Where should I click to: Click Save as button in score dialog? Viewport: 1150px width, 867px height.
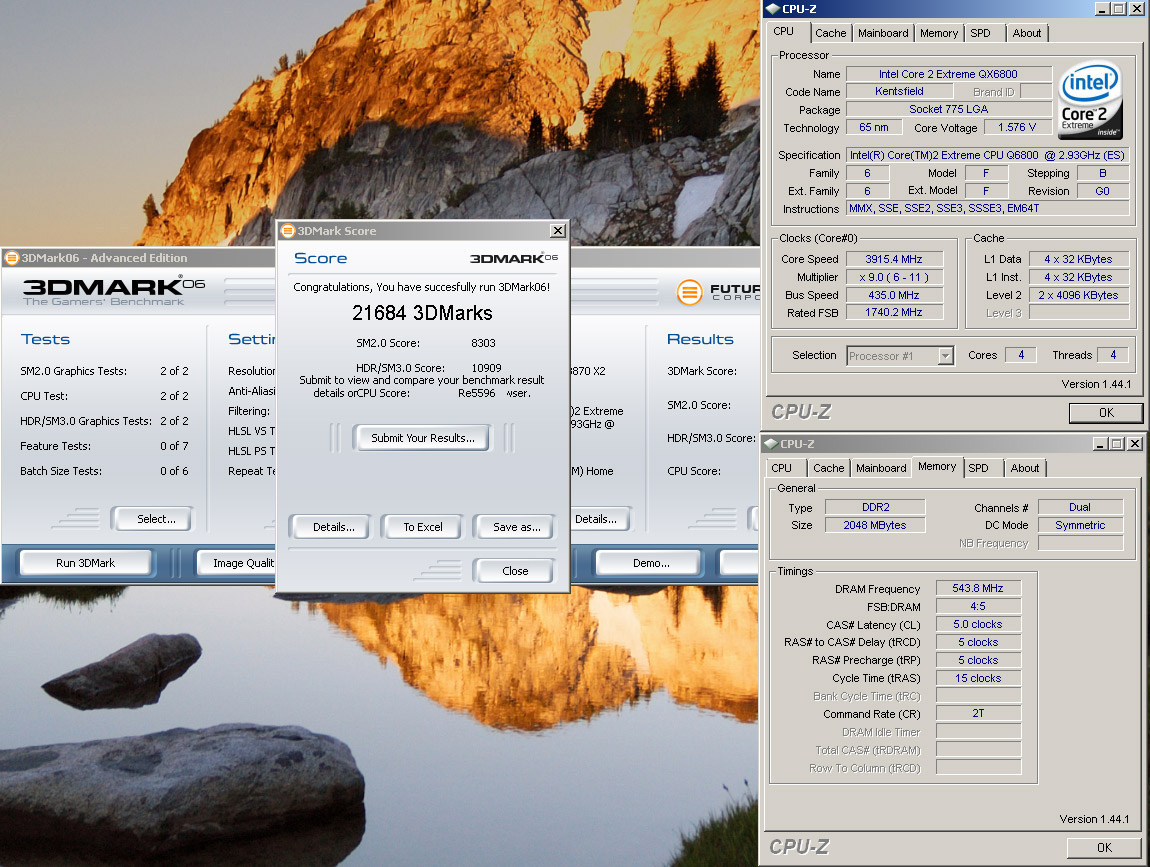(516, 527)
